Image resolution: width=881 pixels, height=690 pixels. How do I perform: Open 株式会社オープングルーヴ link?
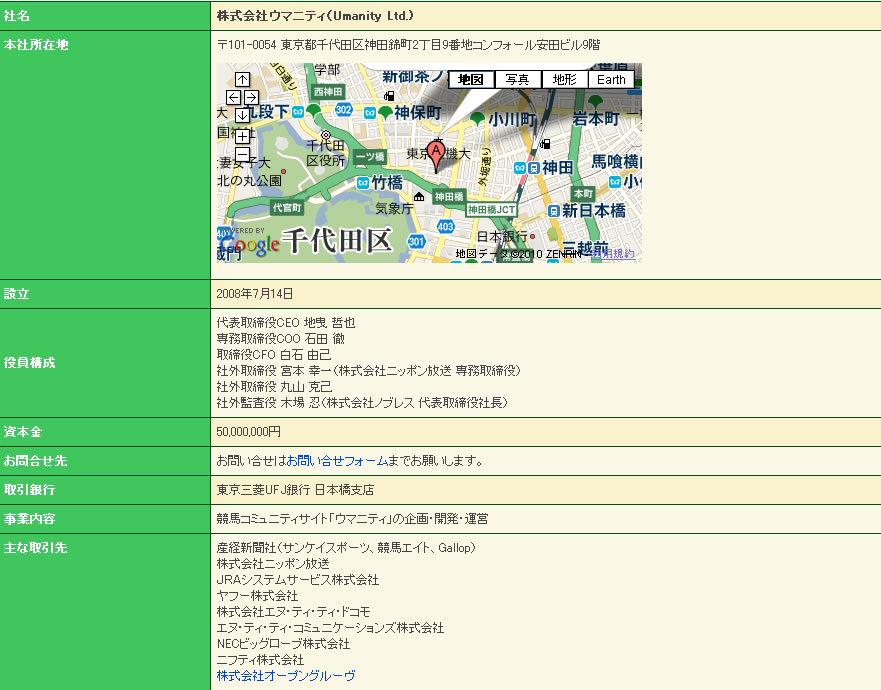pyautogui.click(x=286, y=675)
